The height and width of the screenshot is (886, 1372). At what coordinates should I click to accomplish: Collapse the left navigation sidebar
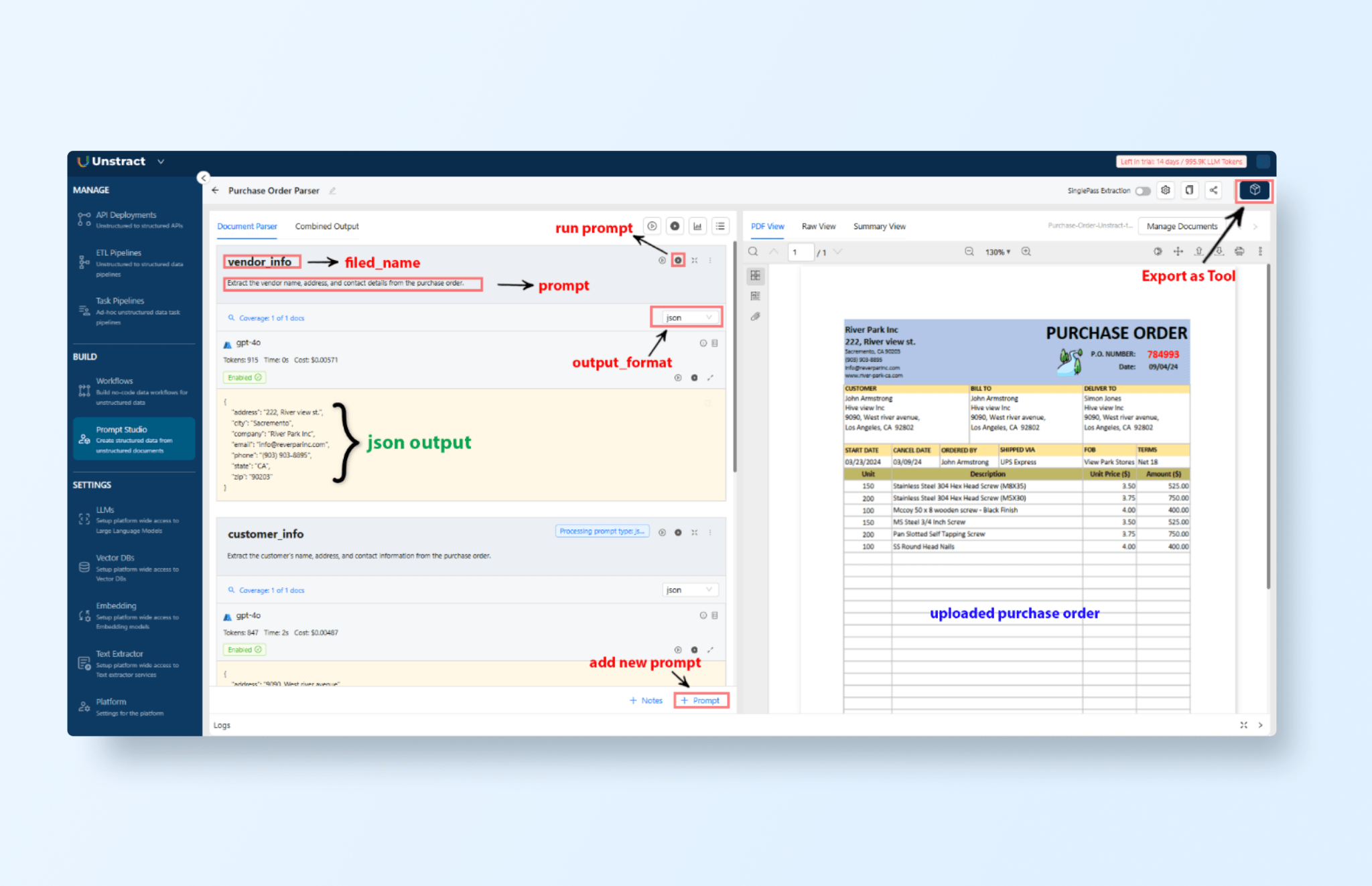203,178
